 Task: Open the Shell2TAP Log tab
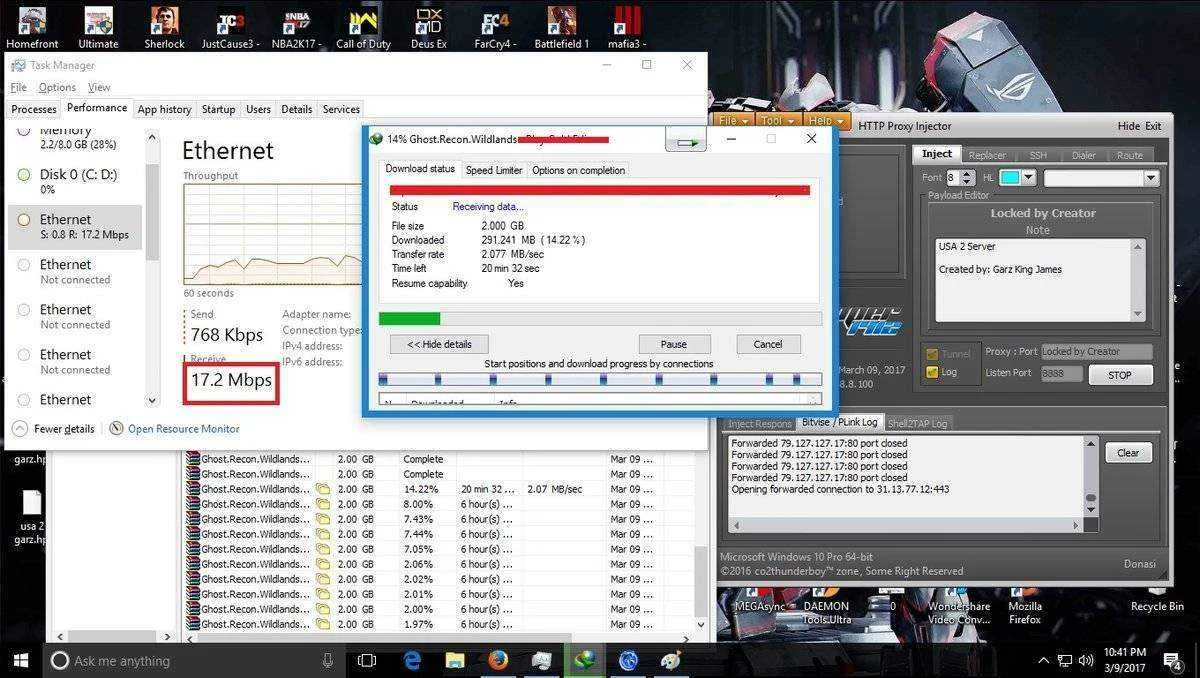(x=919, y=423)
